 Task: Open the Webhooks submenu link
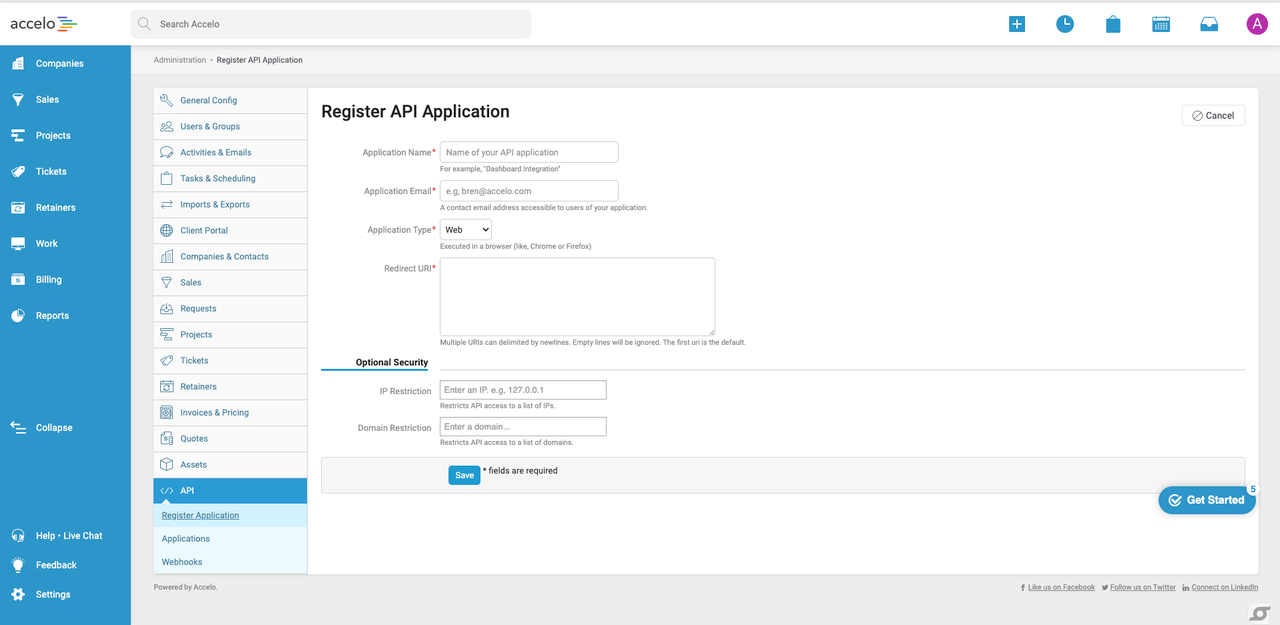[x=182, y=562]
